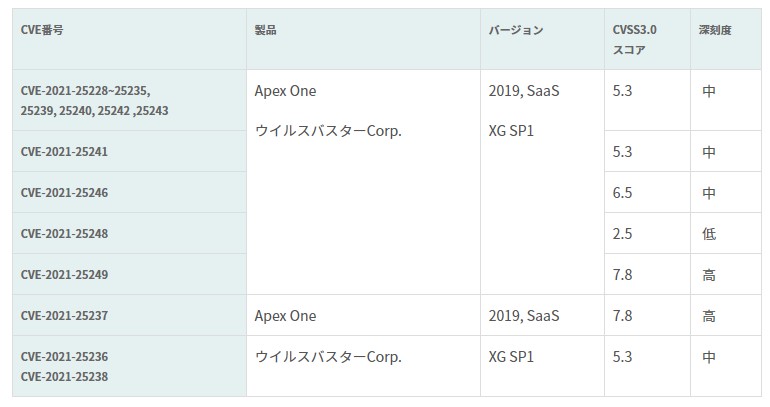Click the バージョン column header
Viewport: 770px width, 407px height.
(516, 30)
